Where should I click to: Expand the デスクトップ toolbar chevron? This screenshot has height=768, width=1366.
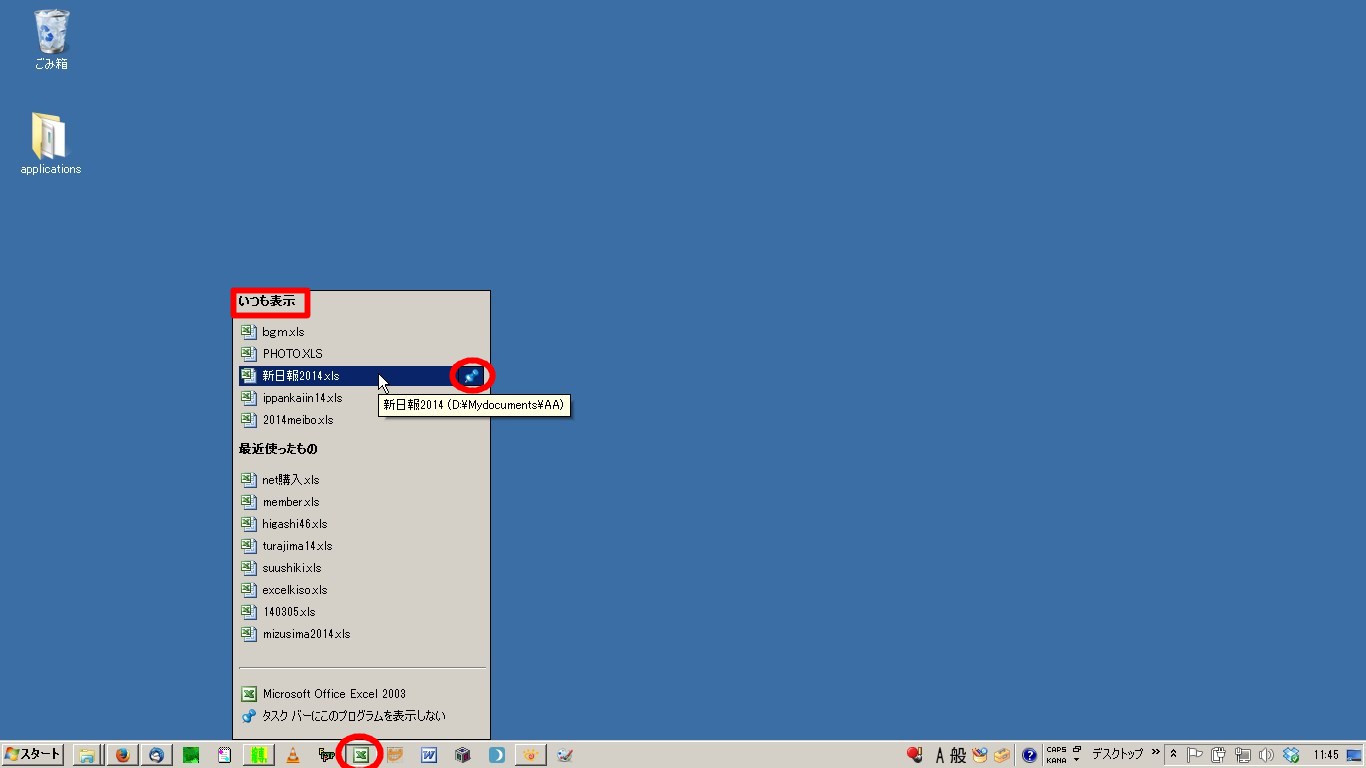(x=1156, y=752)
